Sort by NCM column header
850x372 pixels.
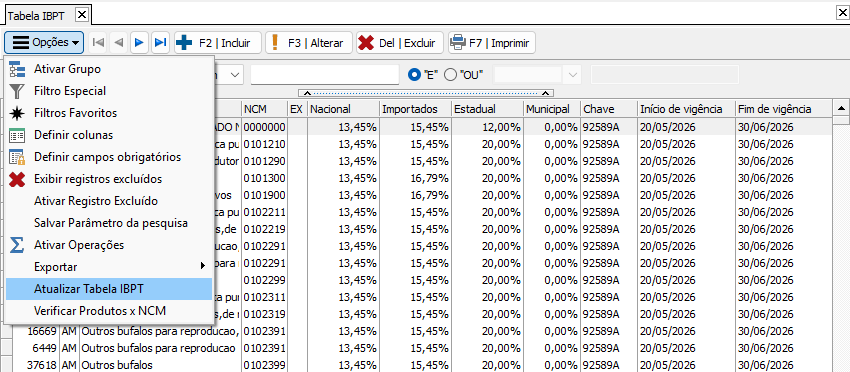(265, 109)
